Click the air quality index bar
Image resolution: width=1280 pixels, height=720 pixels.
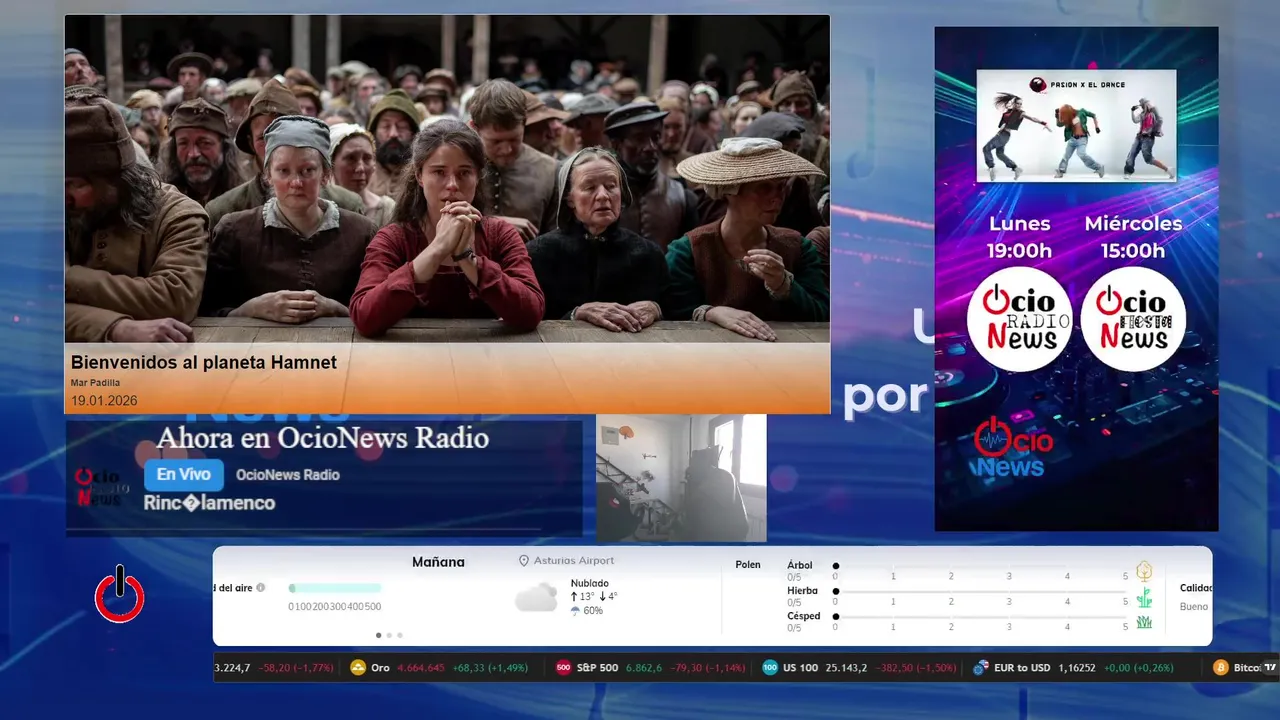point(335,588)
